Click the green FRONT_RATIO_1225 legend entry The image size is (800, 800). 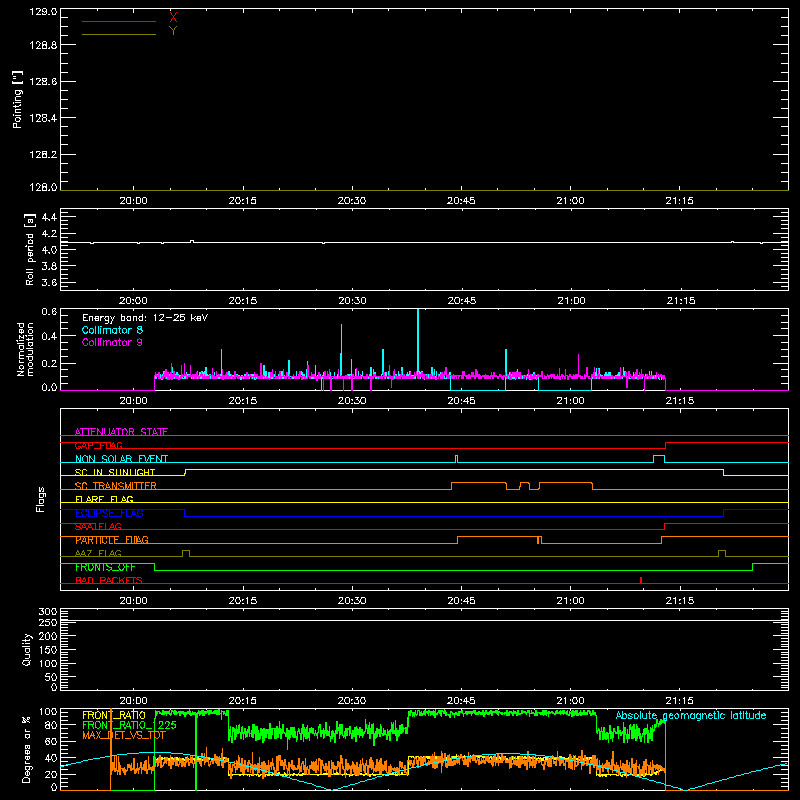click(x=129, y=725)
